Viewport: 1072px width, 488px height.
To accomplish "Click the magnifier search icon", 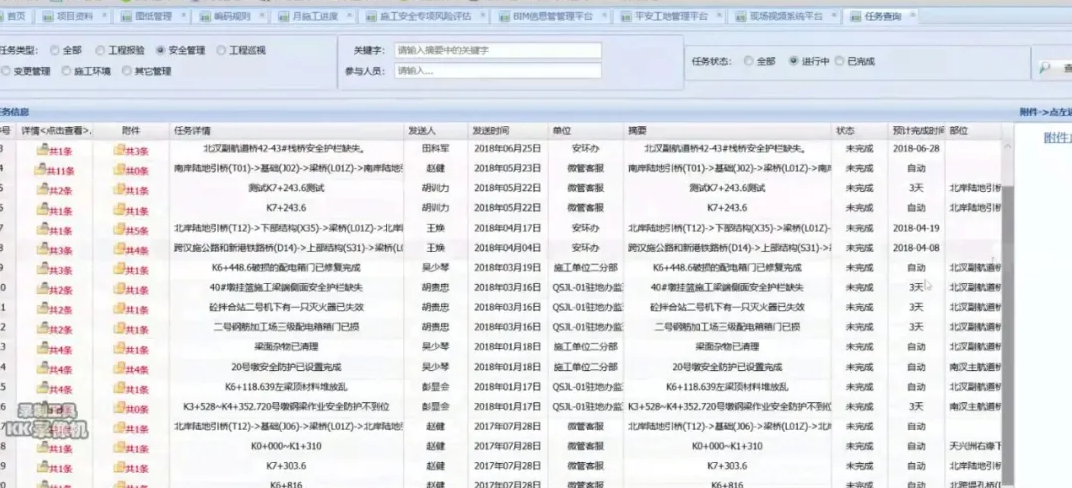I will [x=1045, y=67].
